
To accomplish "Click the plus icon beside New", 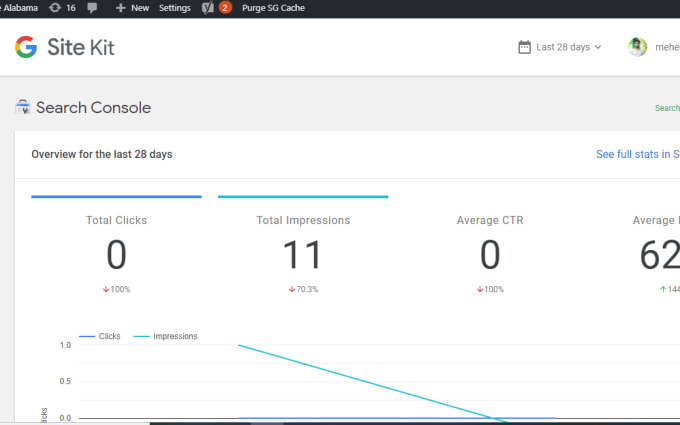I will 121,8.
